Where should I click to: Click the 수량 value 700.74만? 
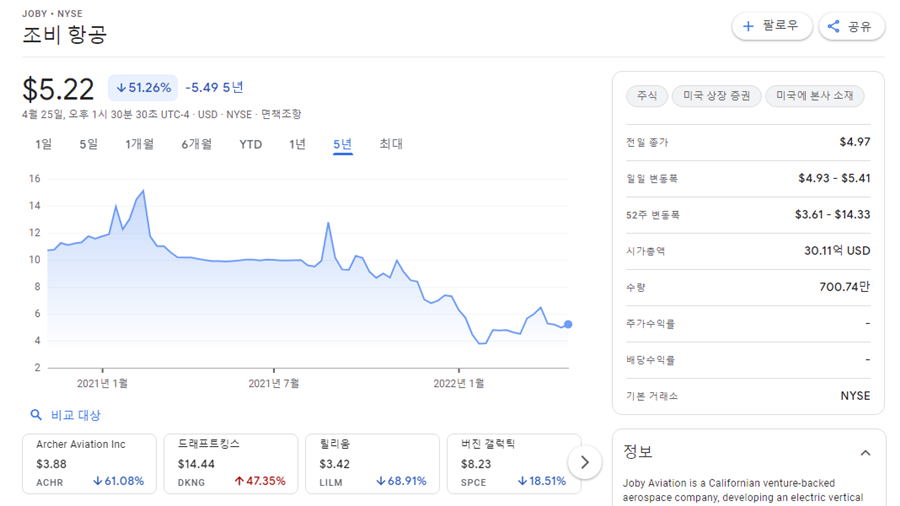(x=844, y=287)
